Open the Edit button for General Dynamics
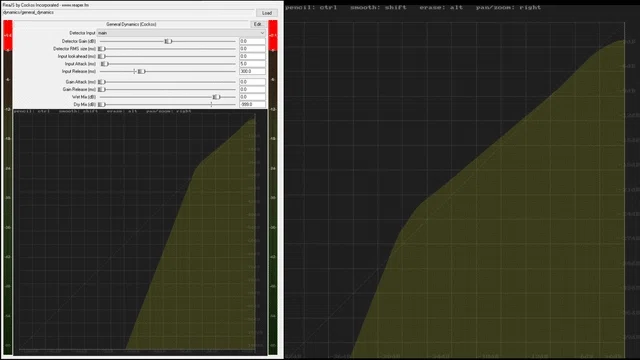This screenshot has width=640, height=360. click(258, 24)
